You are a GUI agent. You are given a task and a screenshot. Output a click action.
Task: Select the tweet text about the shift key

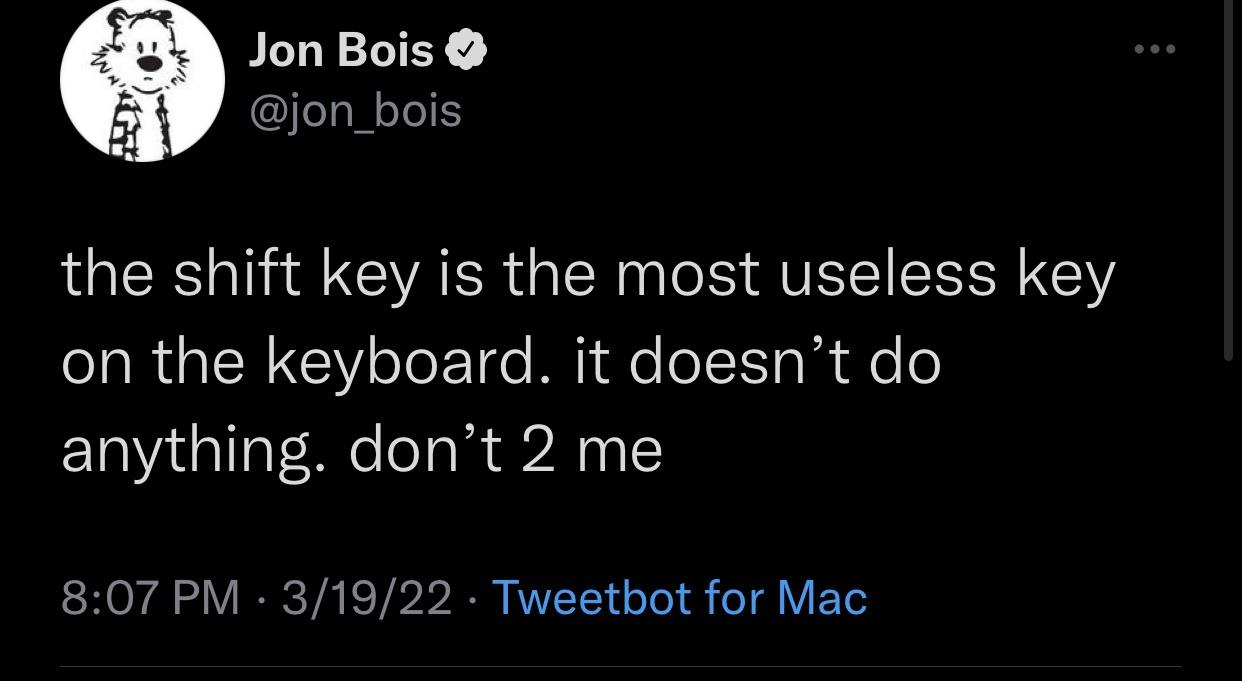click(x=500, y=360)
